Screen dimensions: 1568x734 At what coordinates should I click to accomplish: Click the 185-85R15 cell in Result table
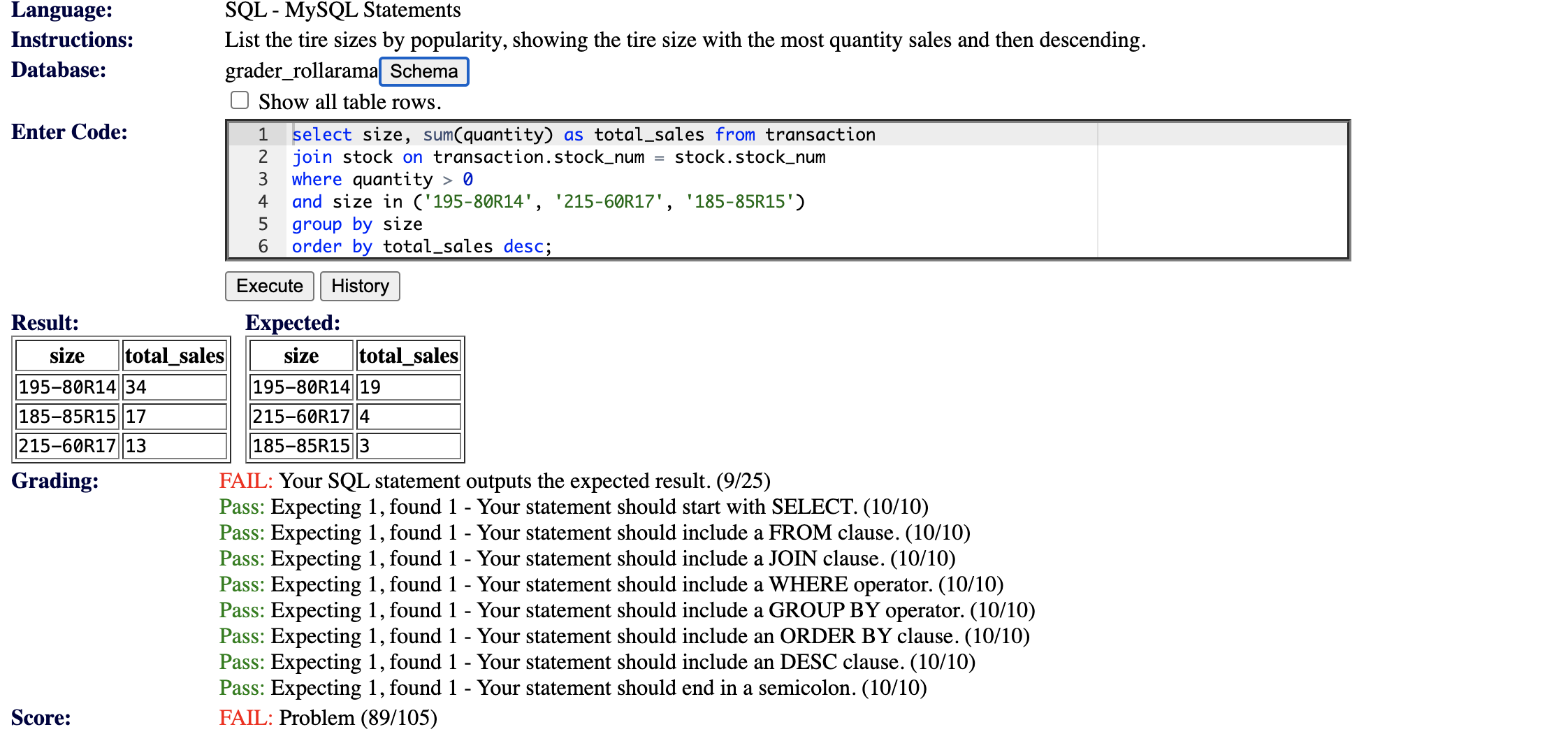tap(66, 416)
